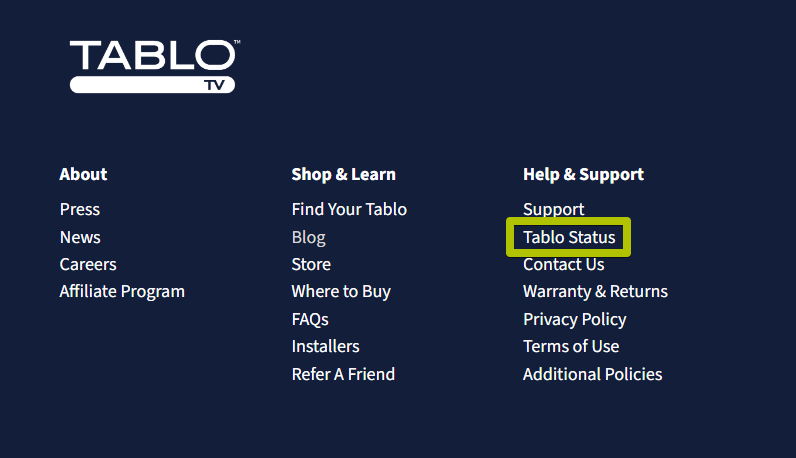The width and height of the screenshot is (796, 458).
Task: Go to the News page
Action: [80, 237]
